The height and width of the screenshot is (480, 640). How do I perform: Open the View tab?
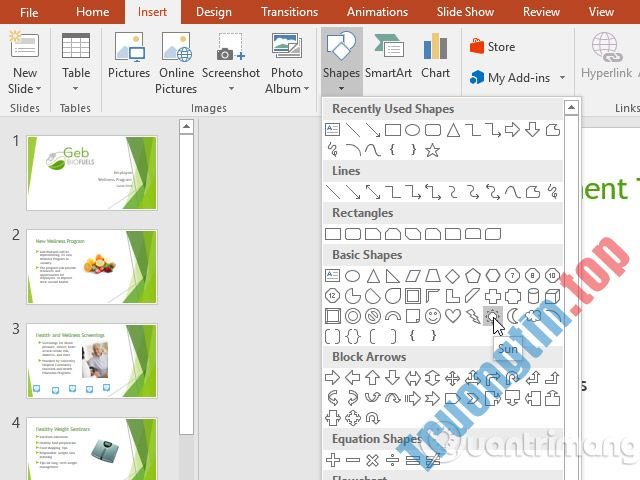coord(601,12)
